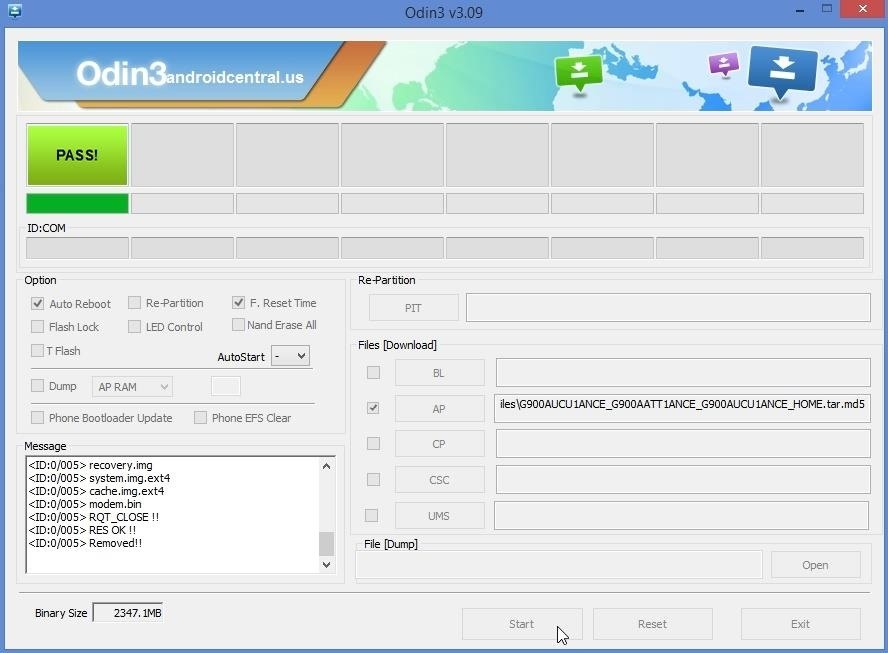The image size is (888, 653).
Task: Click the BL file button
Action: click(439, 373)
